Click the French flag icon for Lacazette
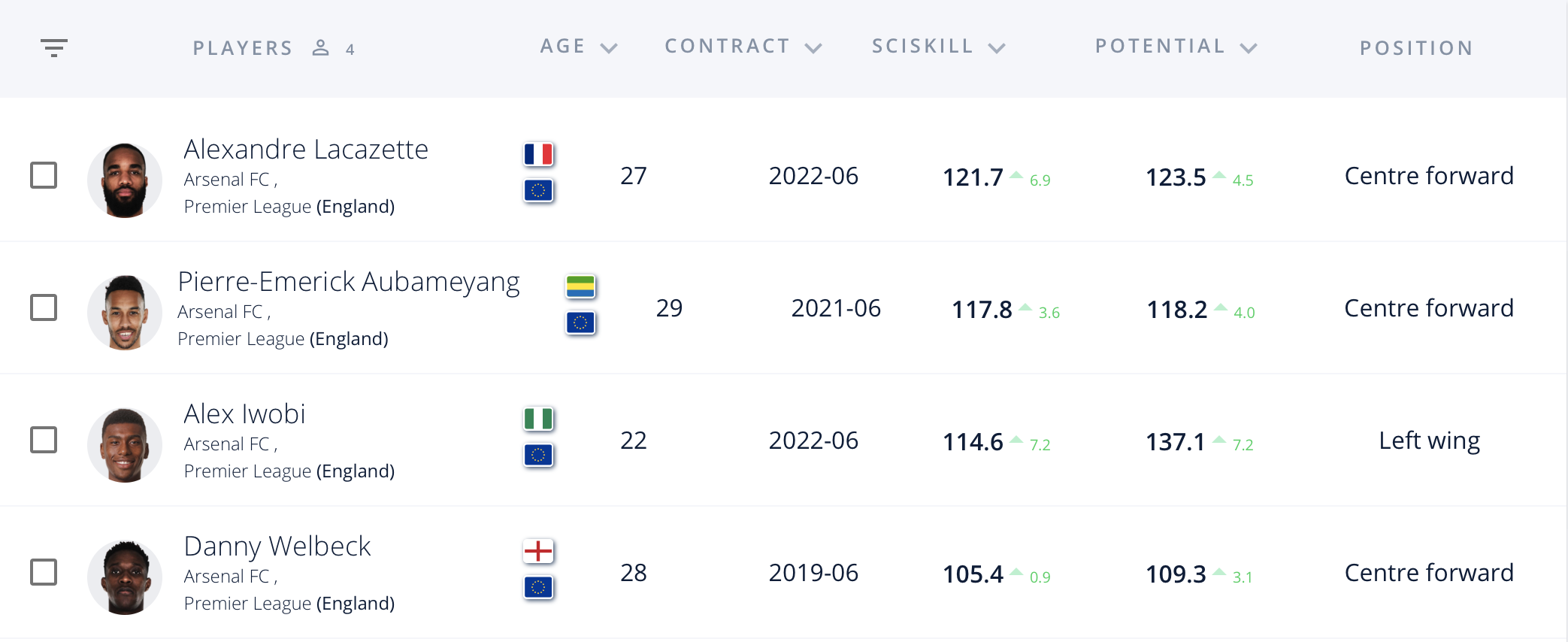Image resolution: width=1568 pixels, height=642 pixels. 538,154
